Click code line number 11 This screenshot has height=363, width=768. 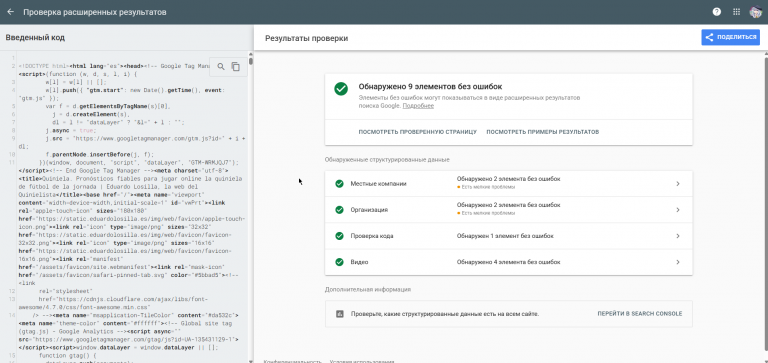click(x=12, y=162)
